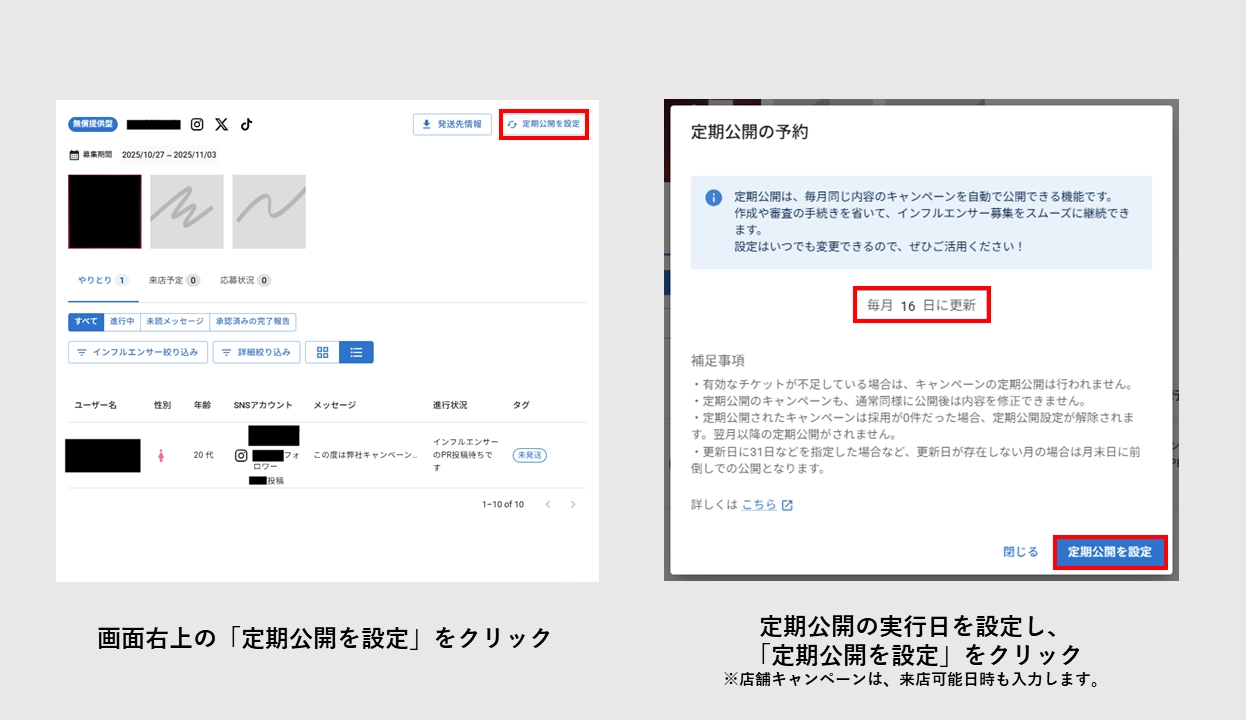Toggle list view display mode
Image resolution: width=1246 pixels, height=720 pixels.
[x=354, y=352]
